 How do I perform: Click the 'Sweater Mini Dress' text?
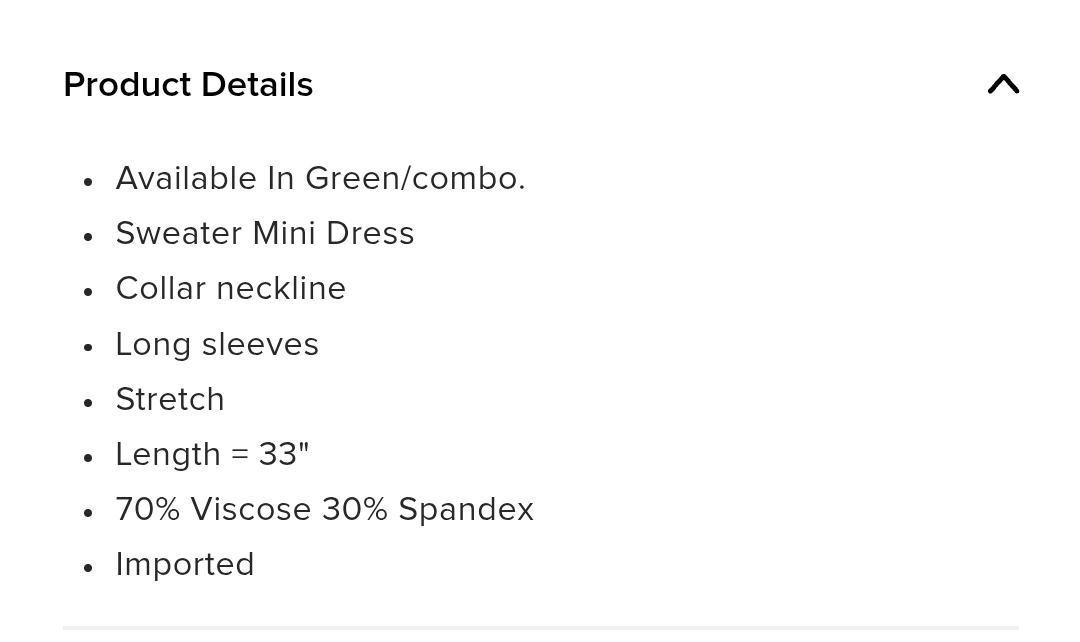coord(264,234)
